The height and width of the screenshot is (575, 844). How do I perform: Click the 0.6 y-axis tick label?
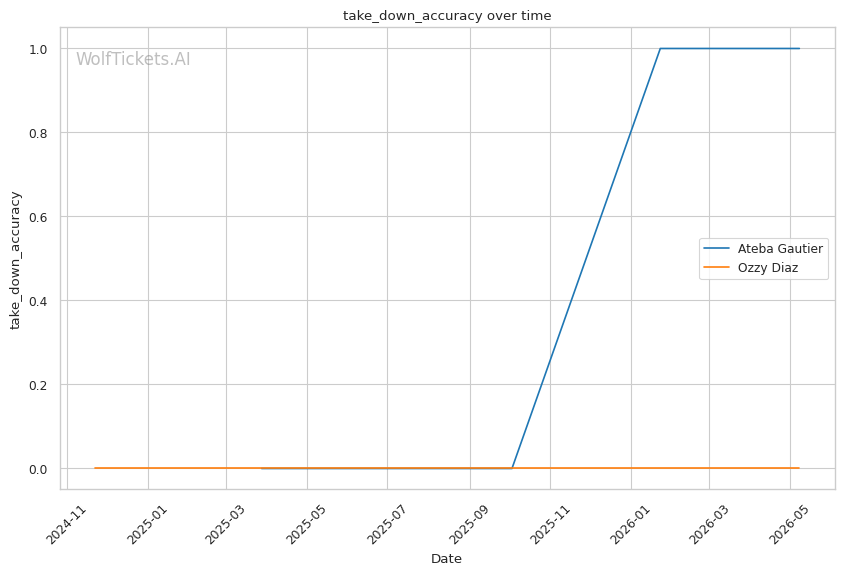point(38,217)
